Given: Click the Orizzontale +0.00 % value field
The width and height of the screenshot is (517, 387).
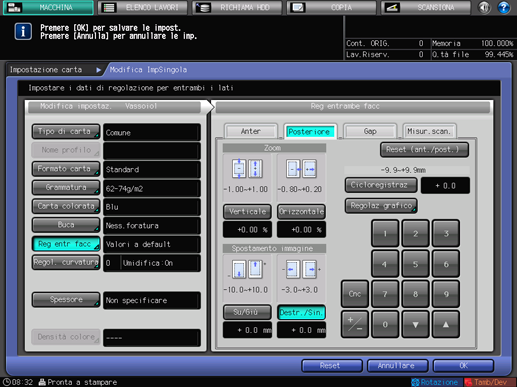Looking at the screenshot, I should coord(301,230).
